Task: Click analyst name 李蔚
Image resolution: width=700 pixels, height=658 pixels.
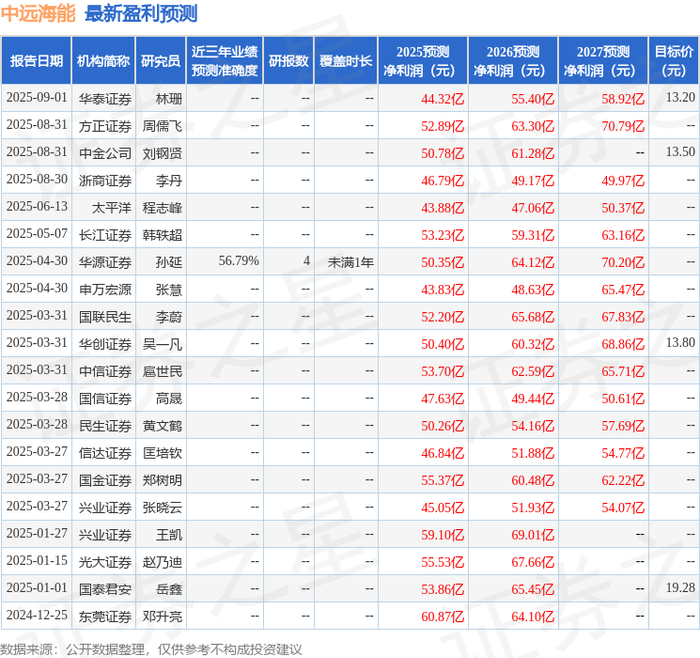Action: pos(169,317)
